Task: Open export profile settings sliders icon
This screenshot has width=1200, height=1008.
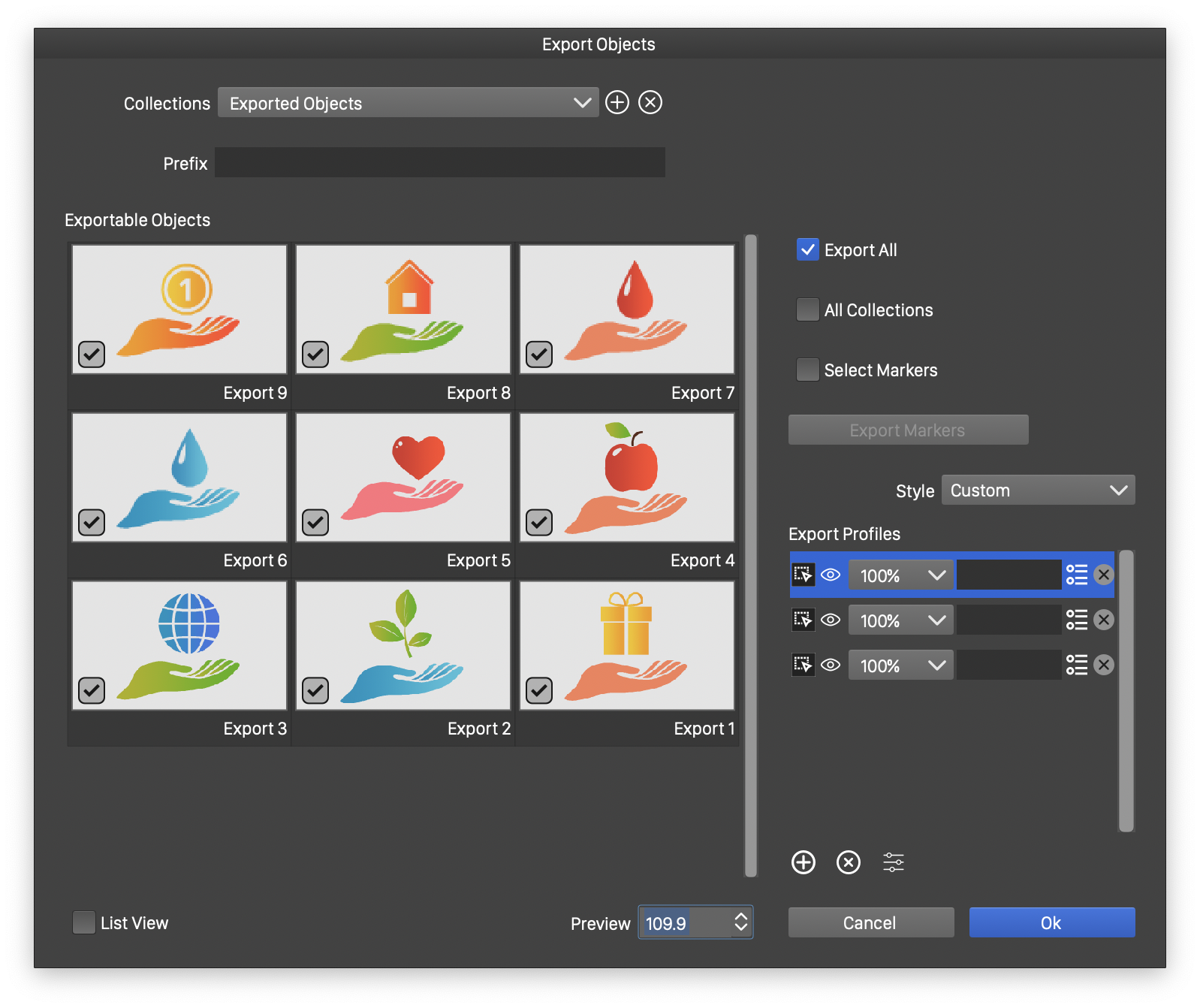Action: tap(893, 862)
